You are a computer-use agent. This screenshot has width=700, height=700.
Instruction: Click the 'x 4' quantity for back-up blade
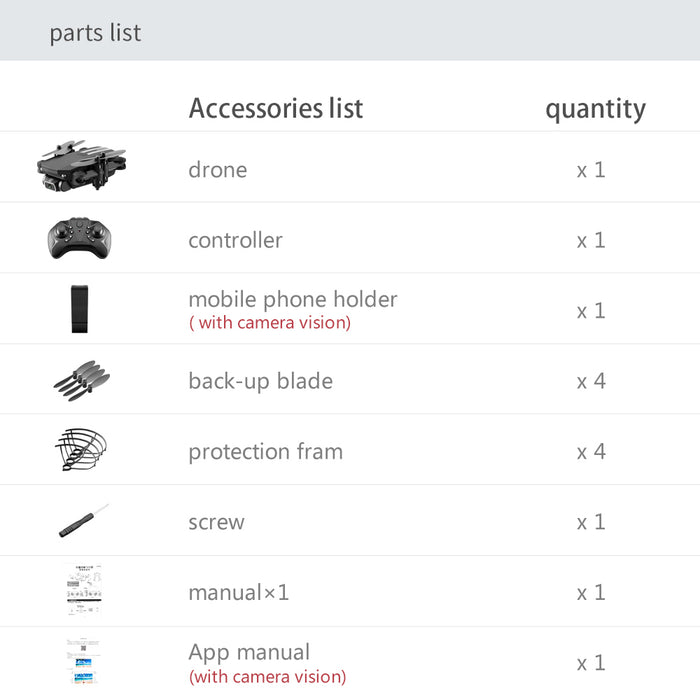click(590, 381)
